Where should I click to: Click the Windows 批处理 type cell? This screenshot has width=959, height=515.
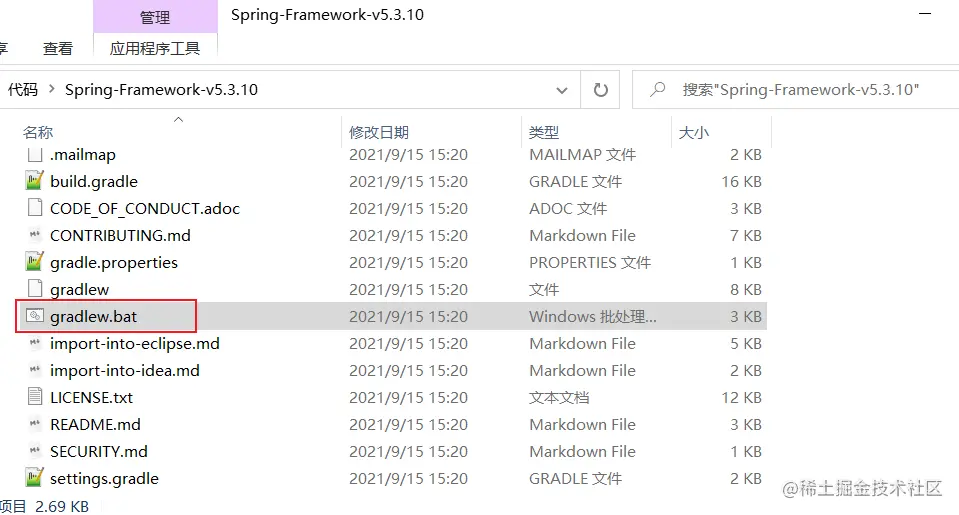(593, 316)
